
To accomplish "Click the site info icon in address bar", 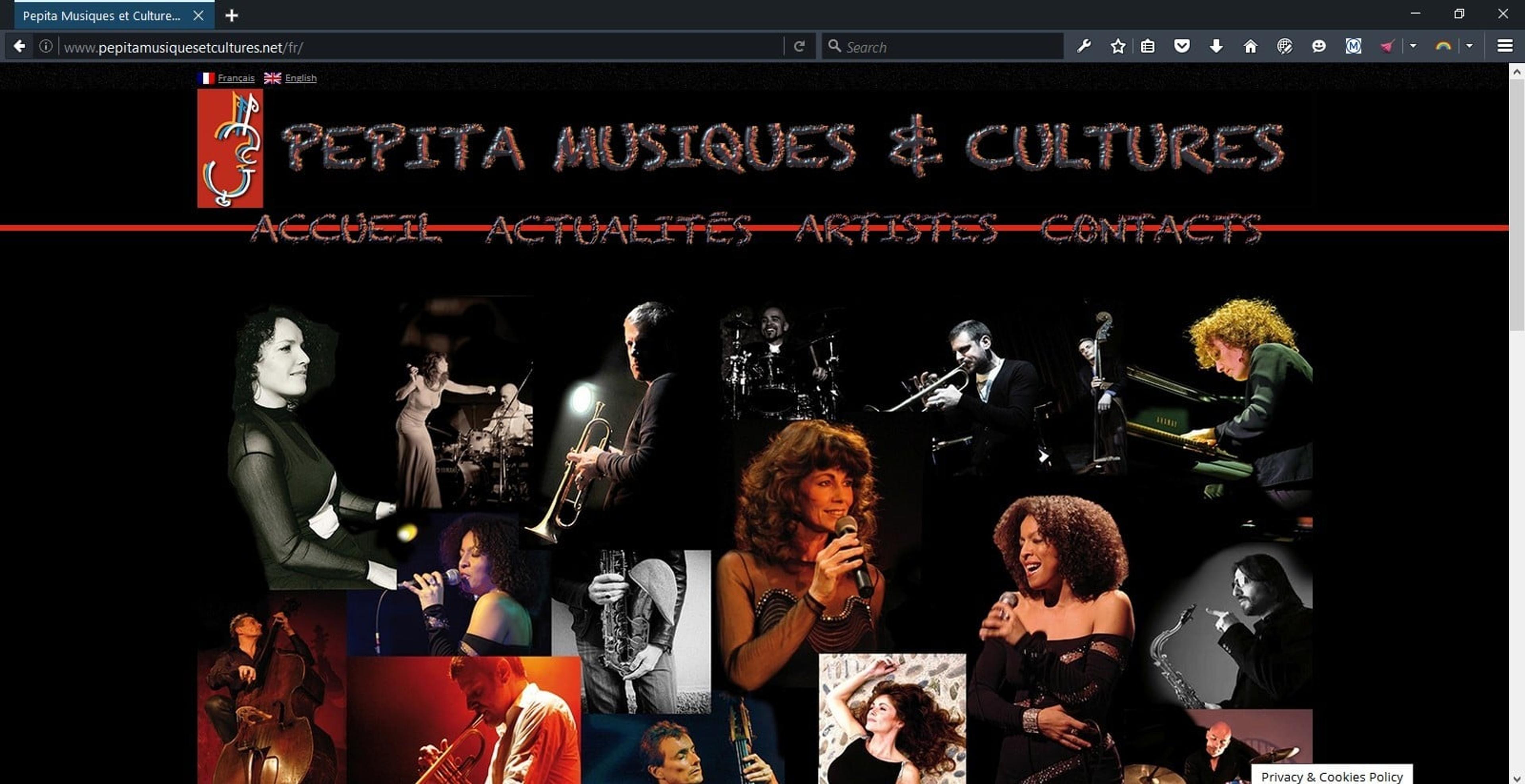I will (46, 46).
